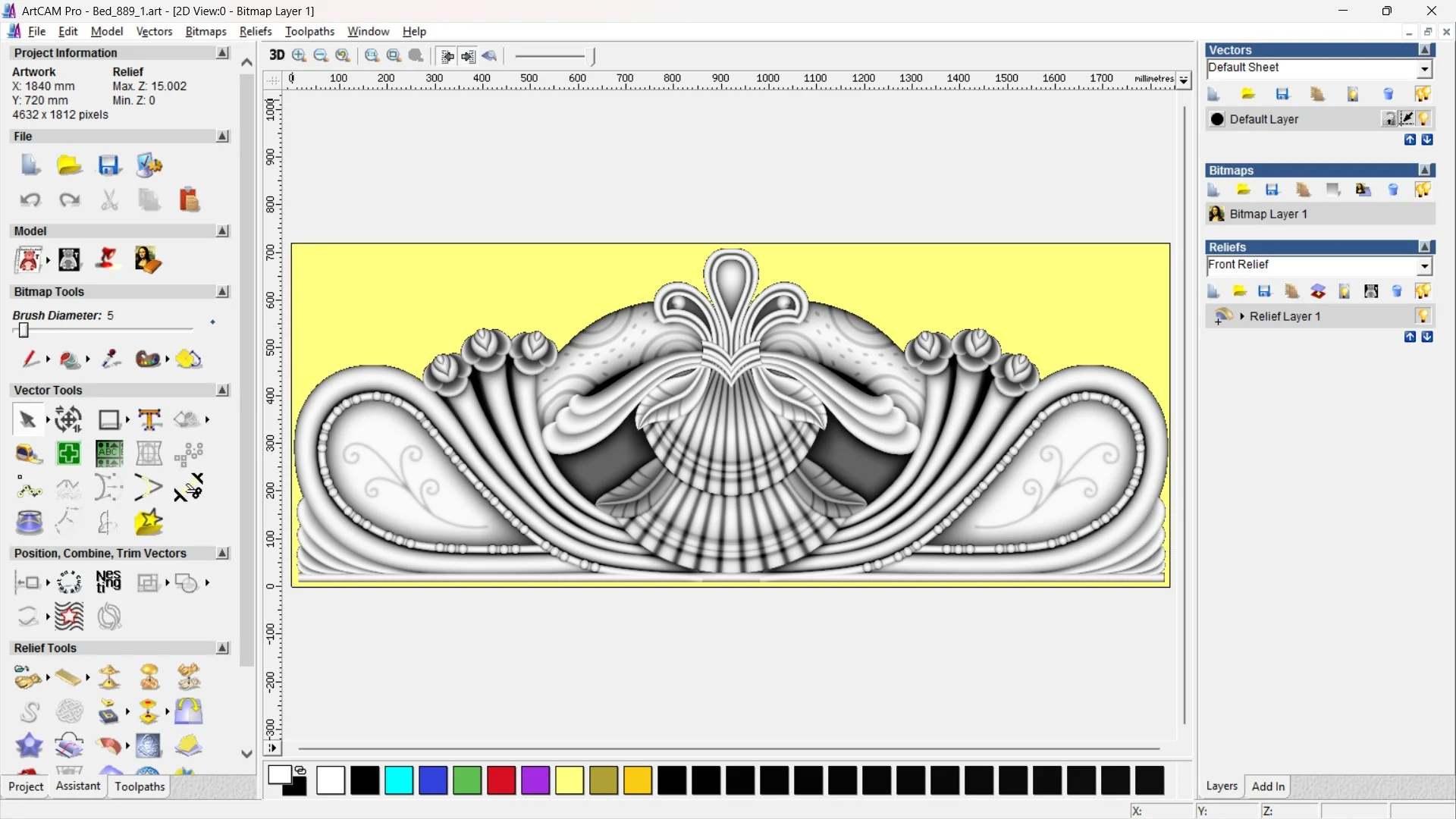Click the Nesting tool icon
The image size is (1456, 819).
108,582
